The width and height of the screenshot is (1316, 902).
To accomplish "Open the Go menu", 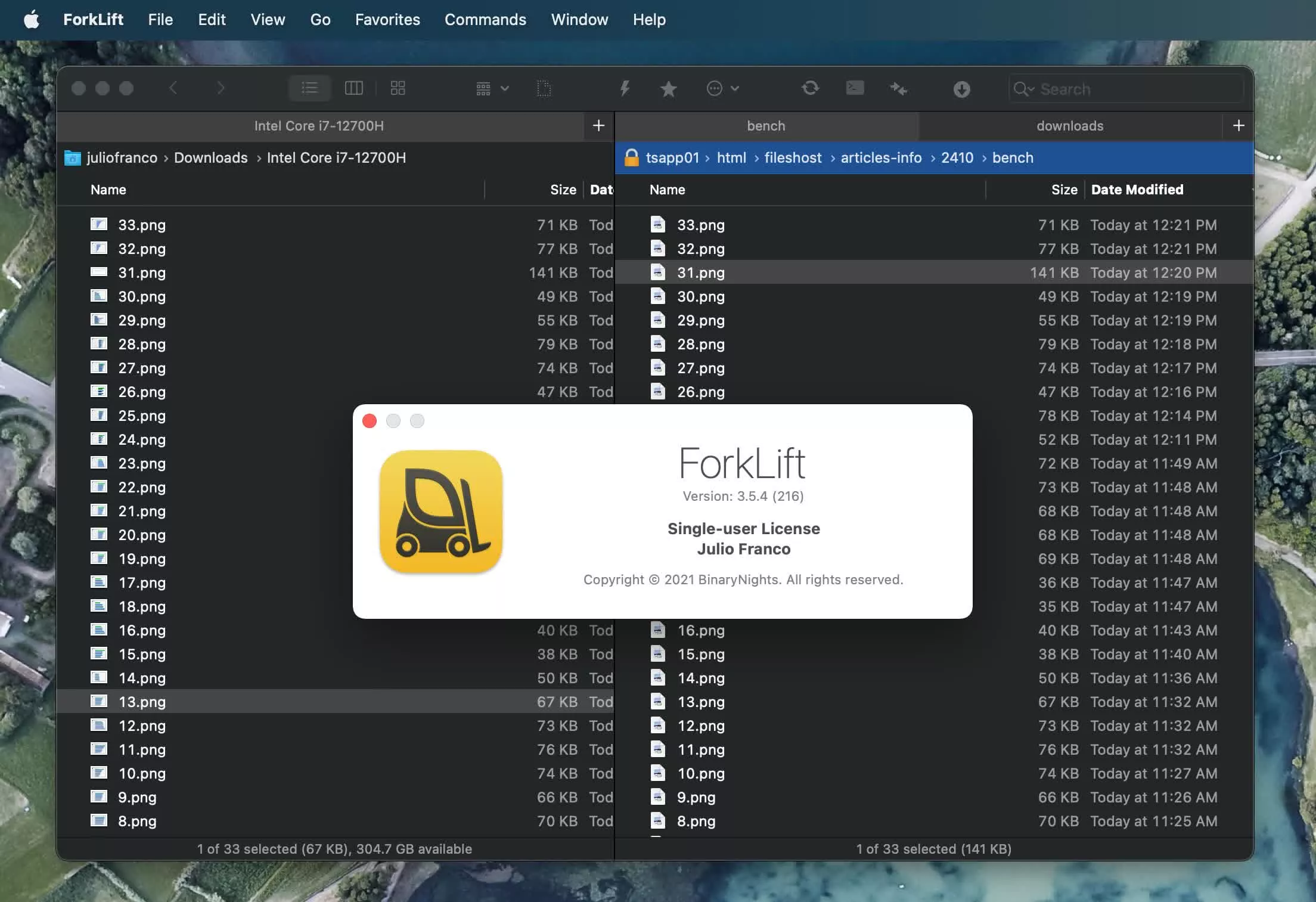I will [x=320, y=20].
